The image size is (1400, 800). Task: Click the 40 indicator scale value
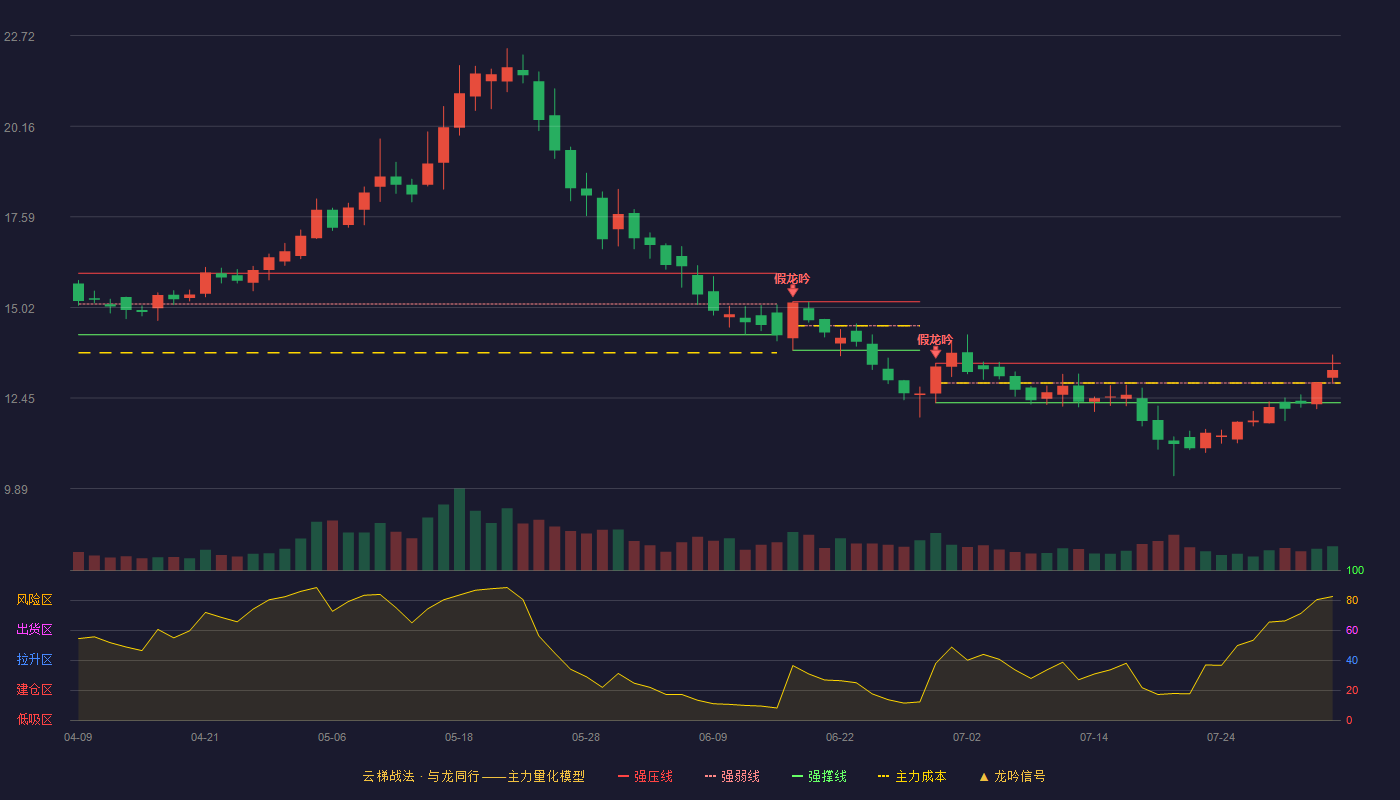[x=1351, y=661]
